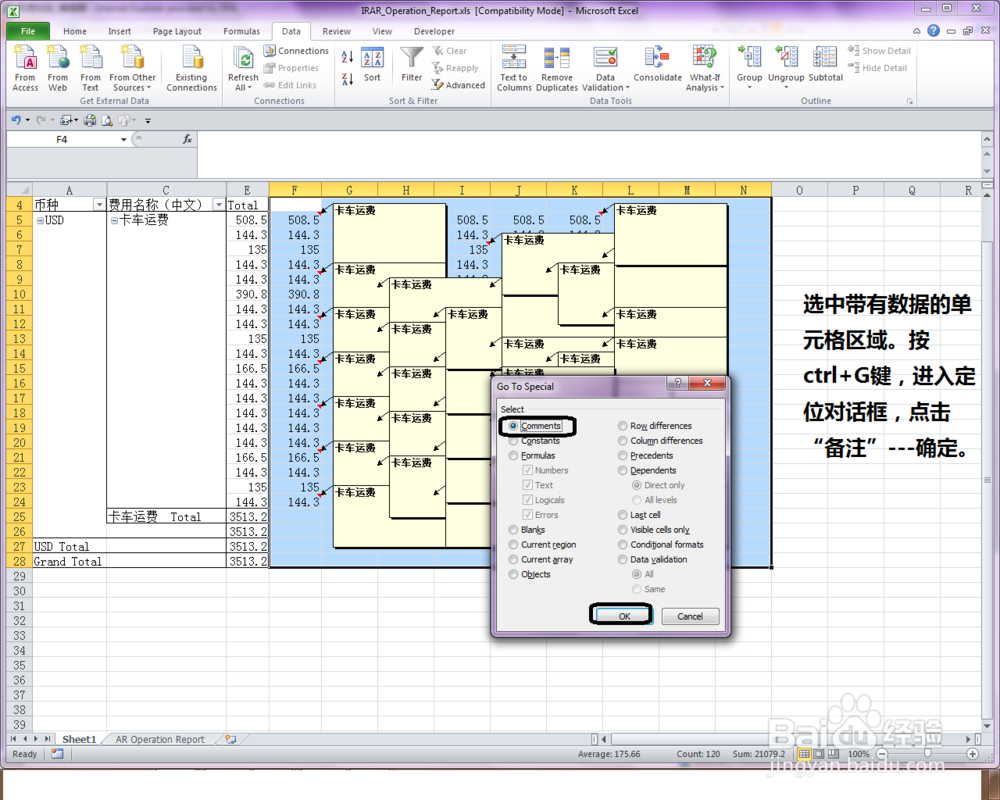The image size is (1000, 800).
Task: Close the Go To Special dialog
Action: point(707,383)
